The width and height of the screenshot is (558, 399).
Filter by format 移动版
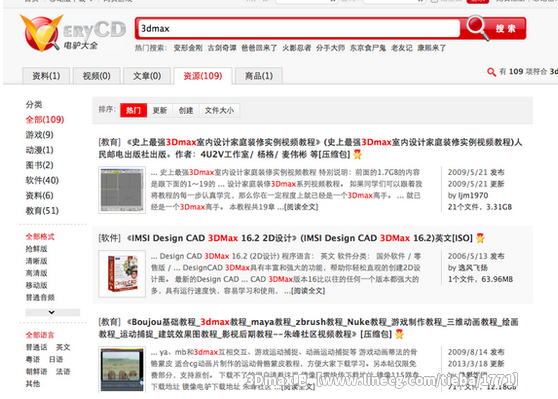[36, 285]
